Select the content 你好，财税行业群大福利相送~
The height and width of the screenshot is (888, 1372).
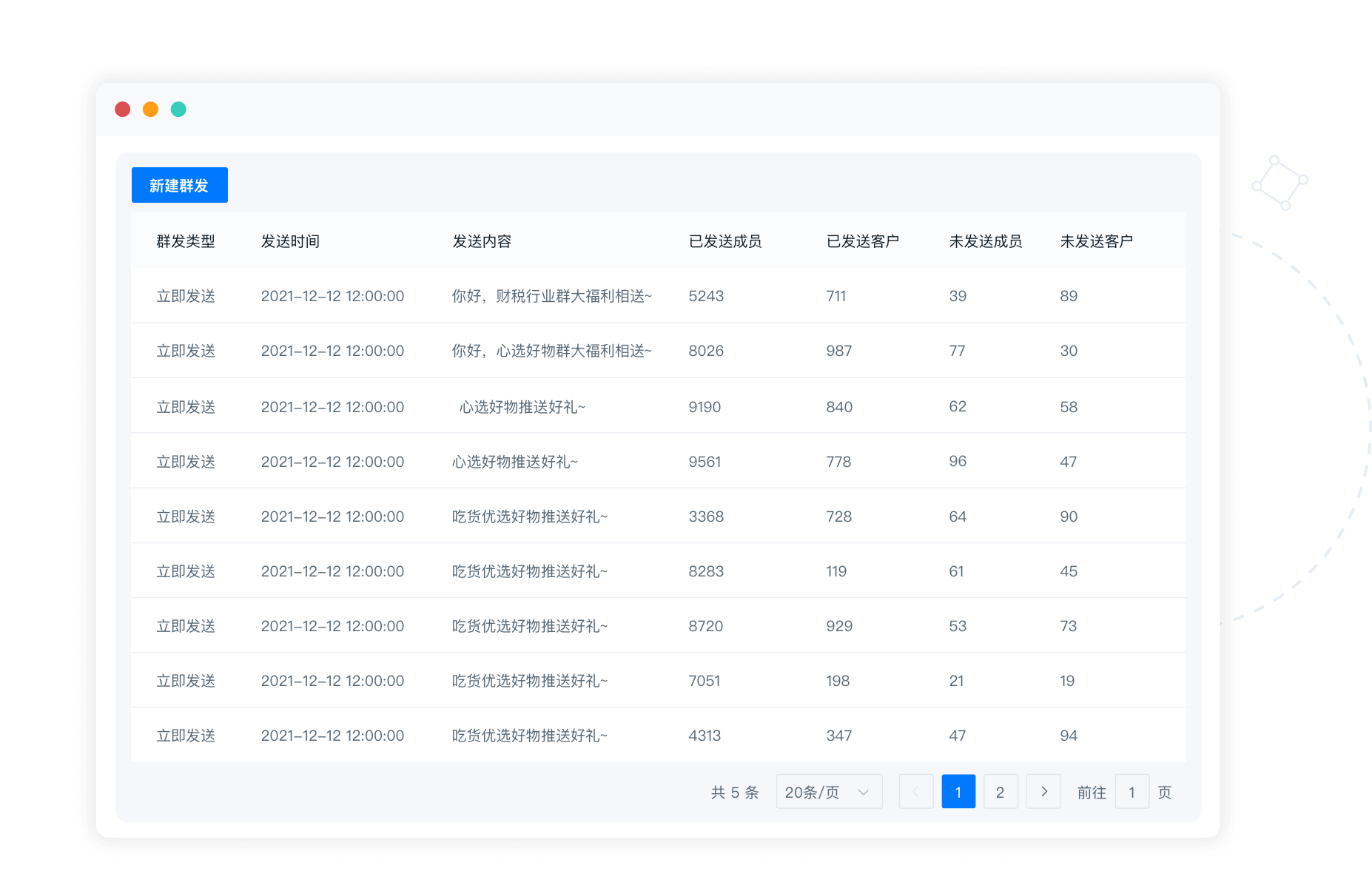[552, 296]
